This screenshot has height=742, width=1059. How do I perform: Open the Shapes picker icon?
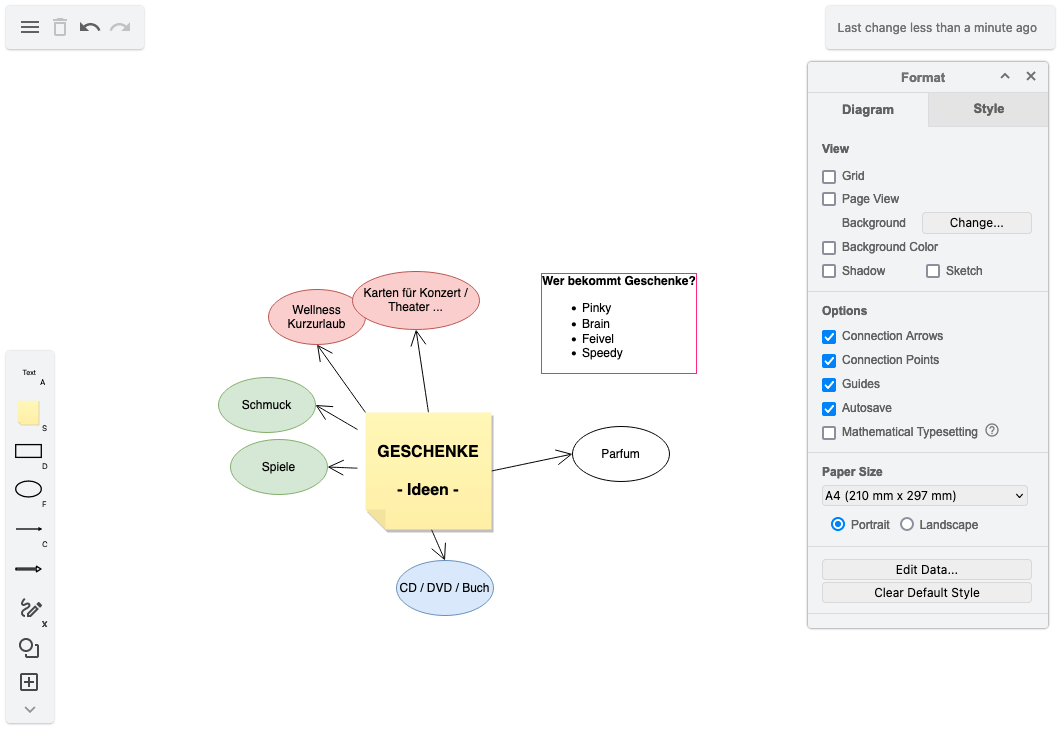point(29,648)
